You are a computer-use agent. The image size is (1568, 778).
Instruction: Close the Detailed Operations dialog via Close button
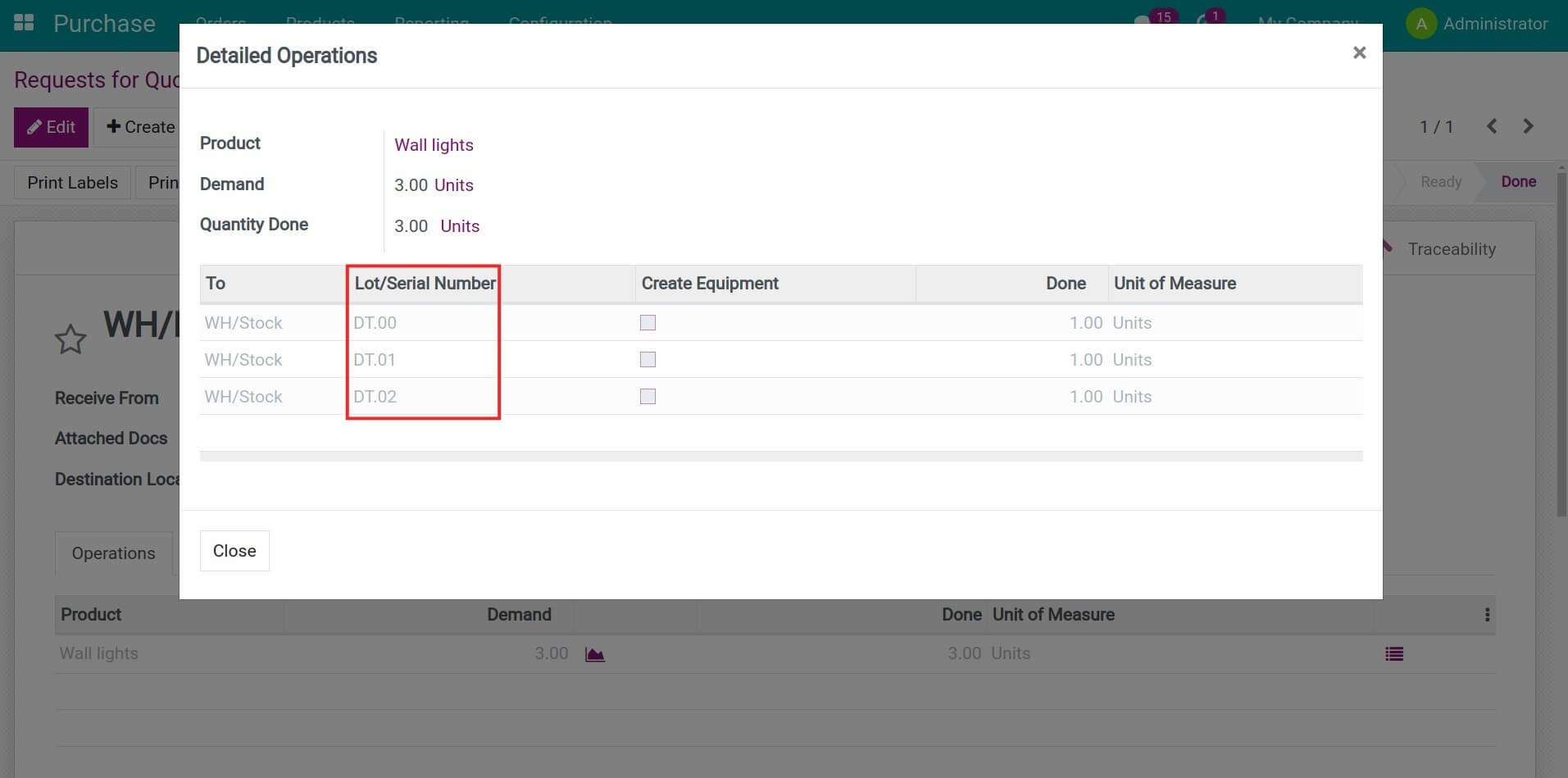234,550
